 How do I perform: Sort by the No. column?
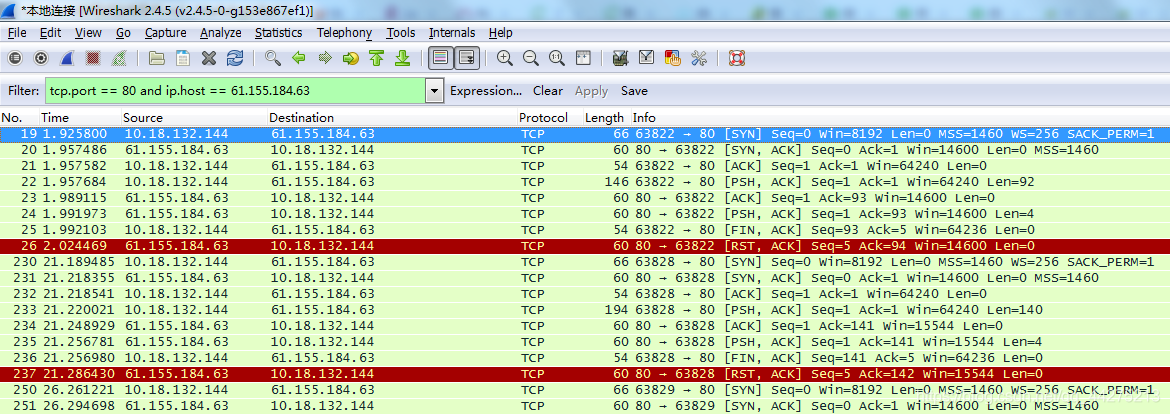(x=19, y=118)
